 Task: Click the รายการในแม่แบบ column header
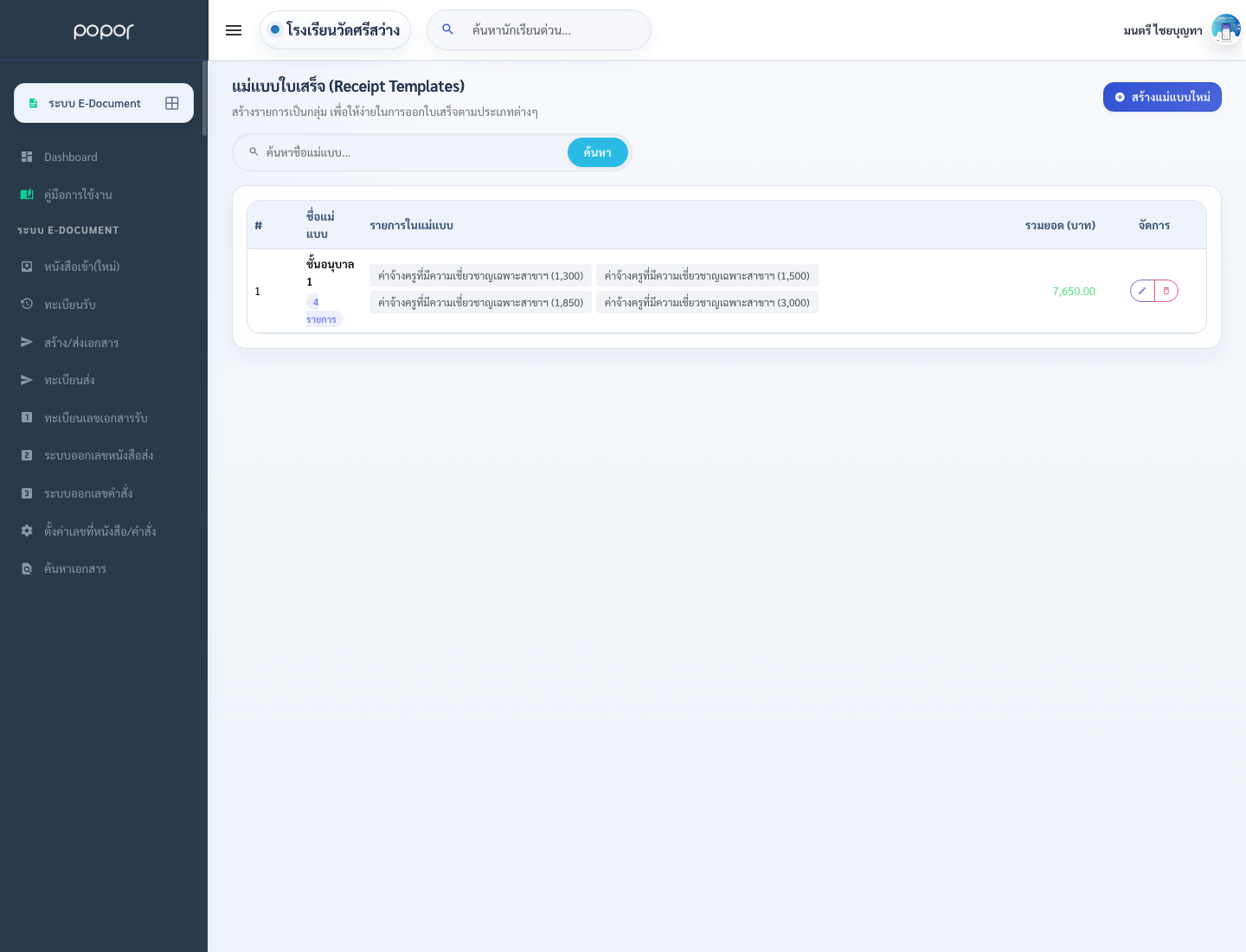click(412, 225)
